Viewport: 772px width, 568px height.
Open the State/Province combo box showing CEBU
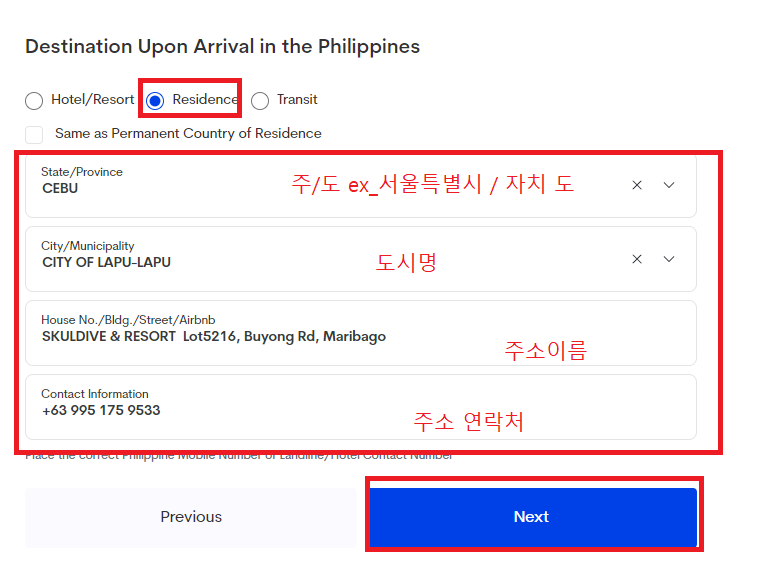click(x=361, y=185)
